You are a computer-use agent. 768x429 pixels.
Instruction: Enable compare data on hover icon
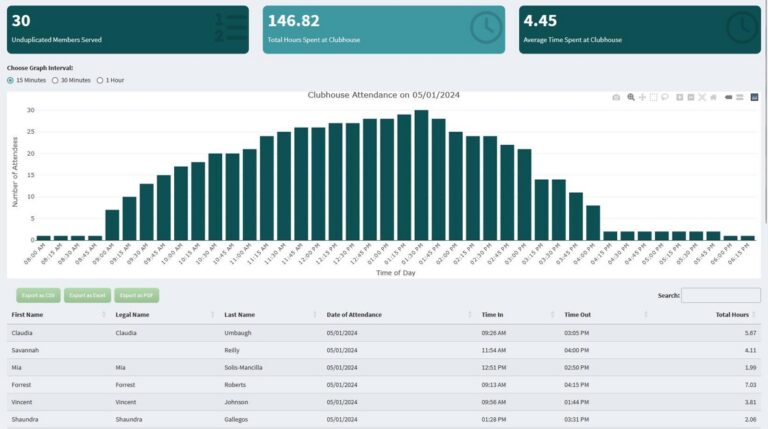tap(740, 97)
